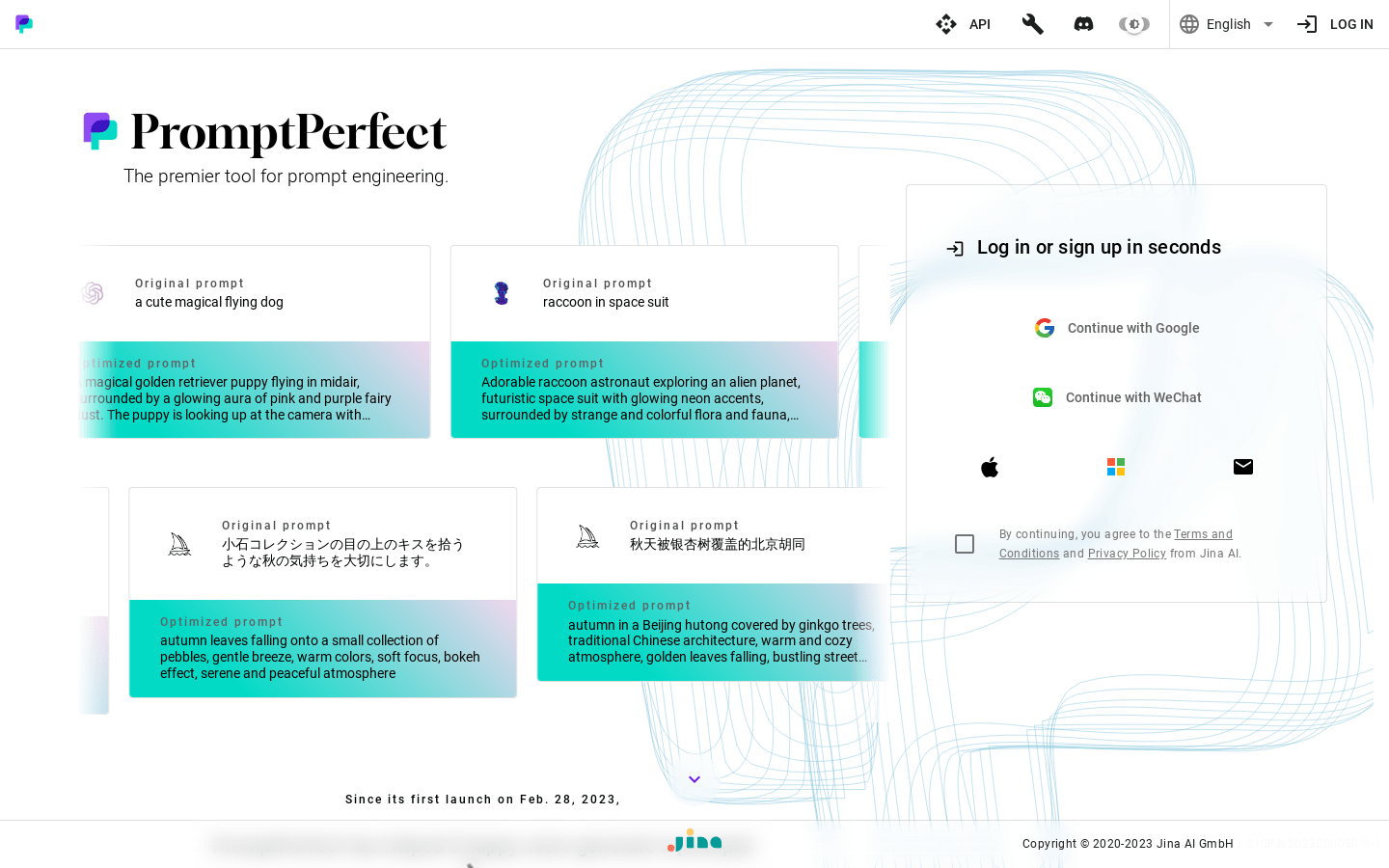Click Continue with WeChat text option
1389x868 pixels.
coord(1133,397)
